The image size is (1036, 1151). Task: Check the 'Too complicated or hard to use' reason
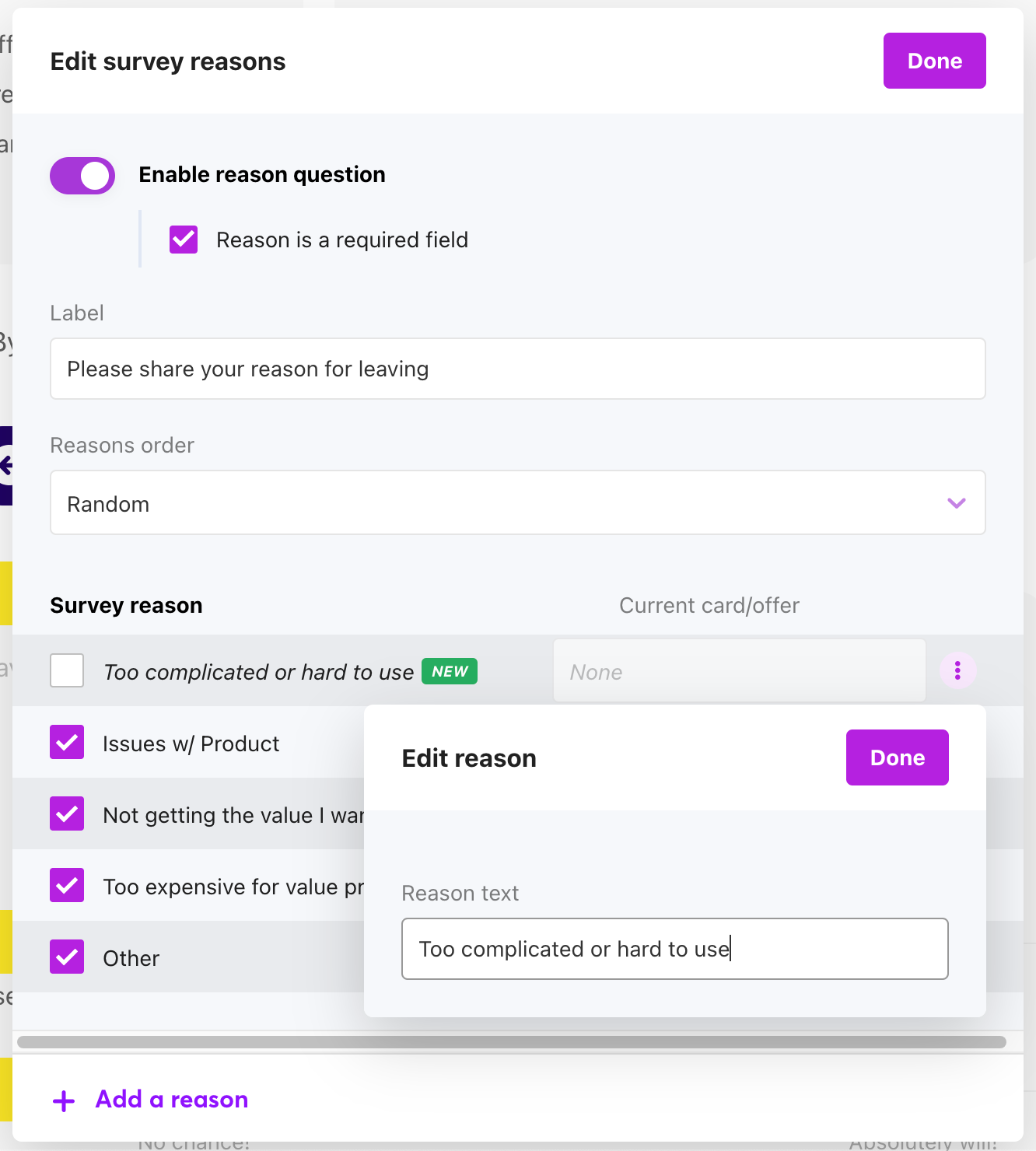[x=67, y=670]
